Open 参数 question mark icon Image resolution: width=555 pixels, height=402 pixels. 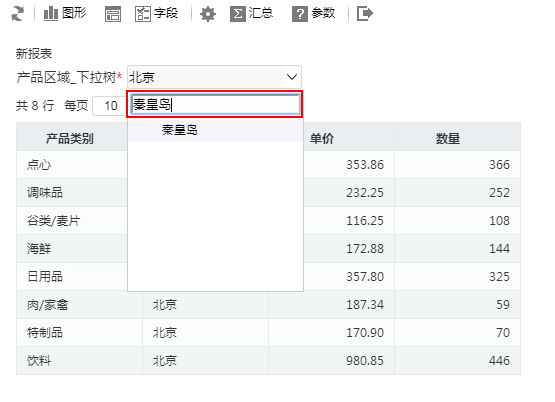300,14
